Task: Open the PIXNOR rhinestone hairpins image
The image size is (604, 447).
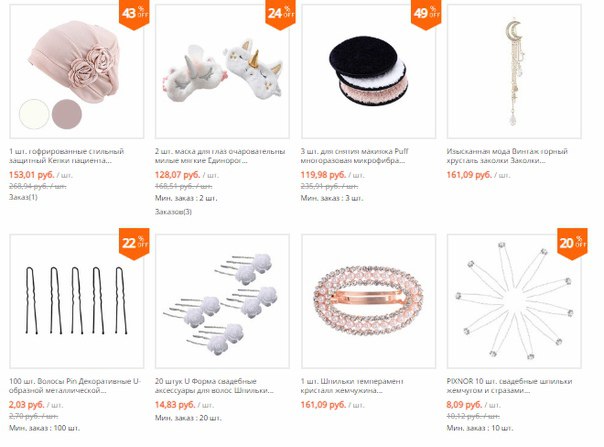Action: coord(514,301)
